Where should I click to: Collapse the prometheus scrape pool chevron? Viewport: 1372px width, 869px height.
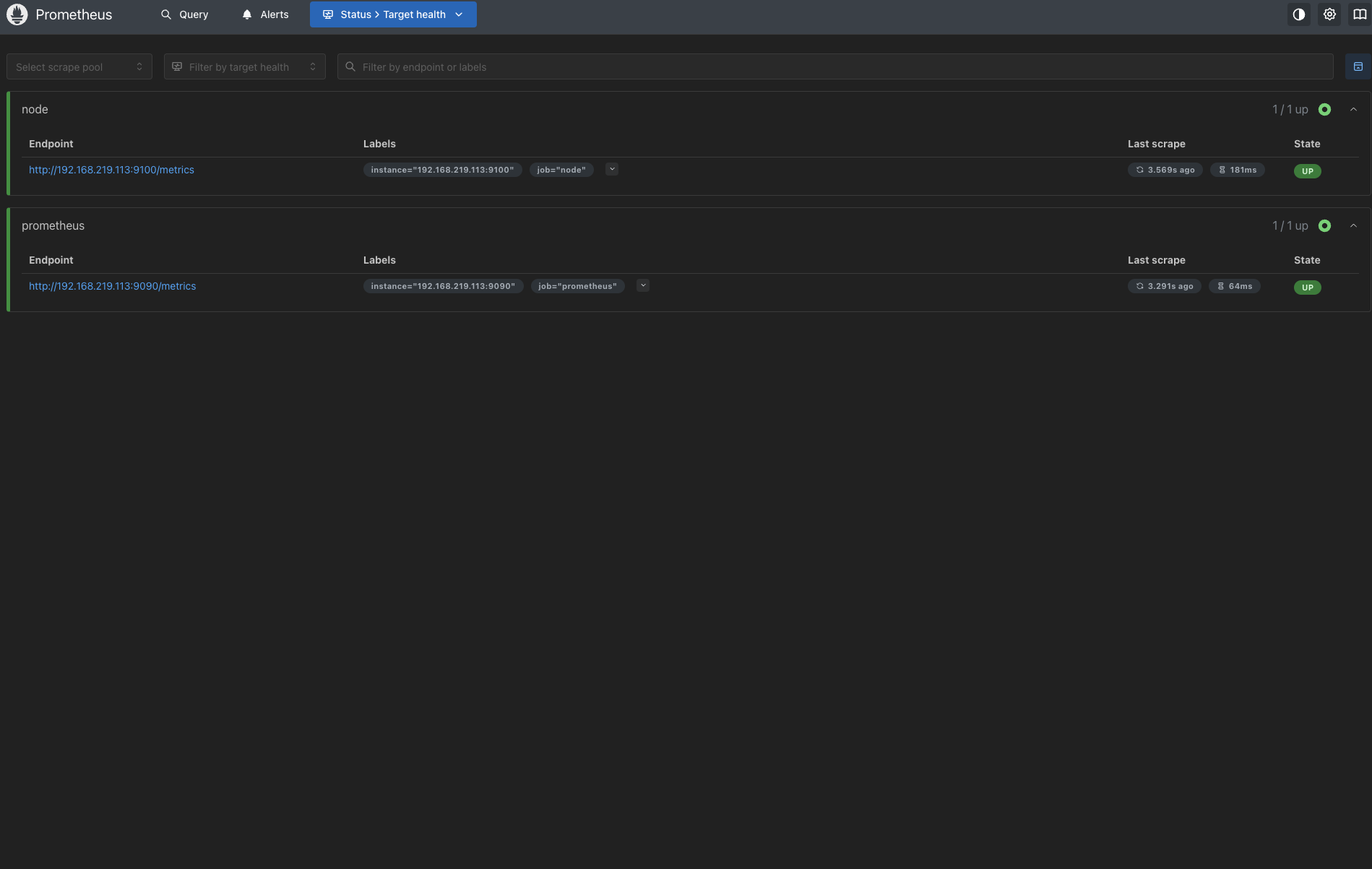coord(1353,226)
